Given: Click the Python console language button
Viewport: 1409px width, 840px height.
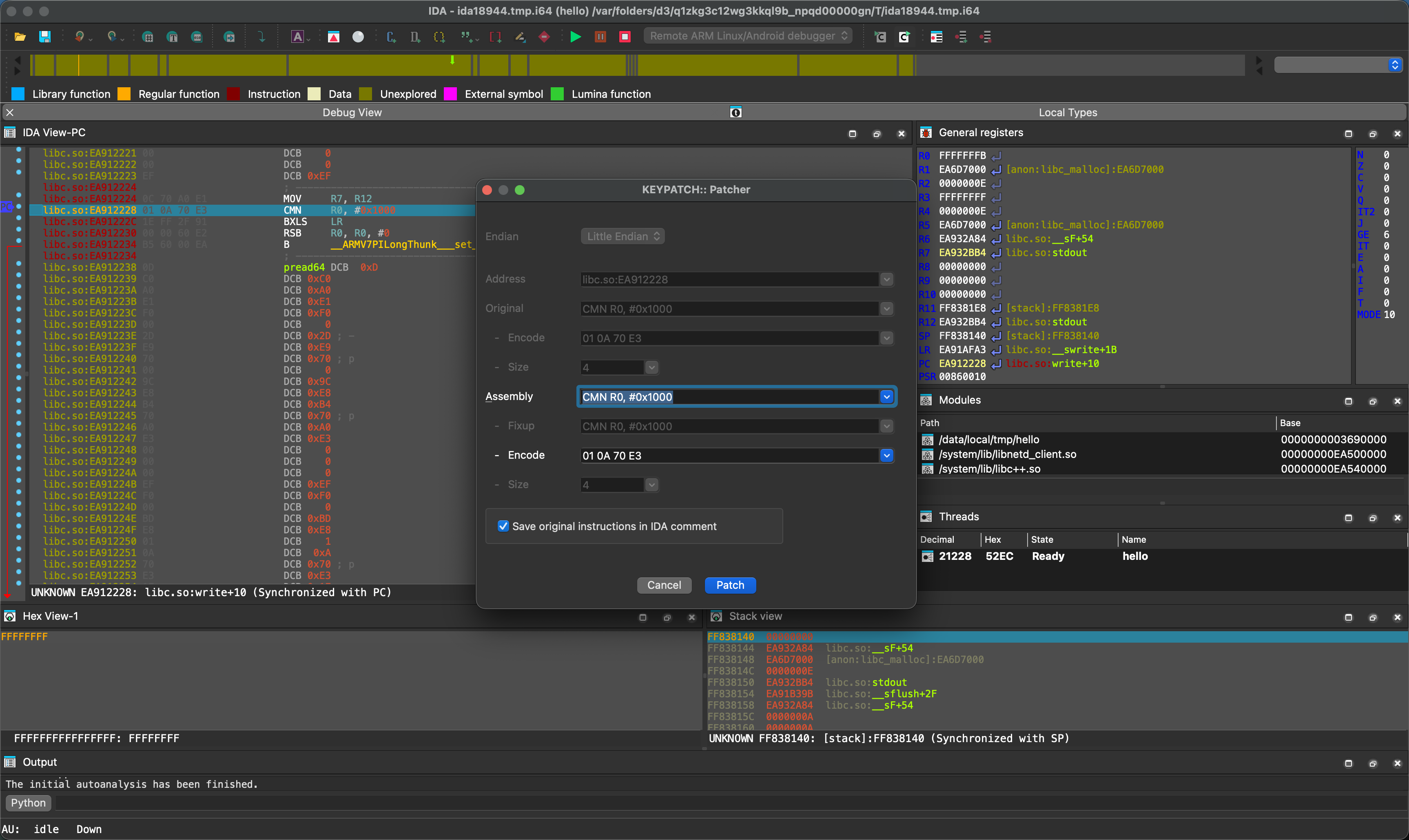Looking at the screenshot, I should (x=28, y=802).
